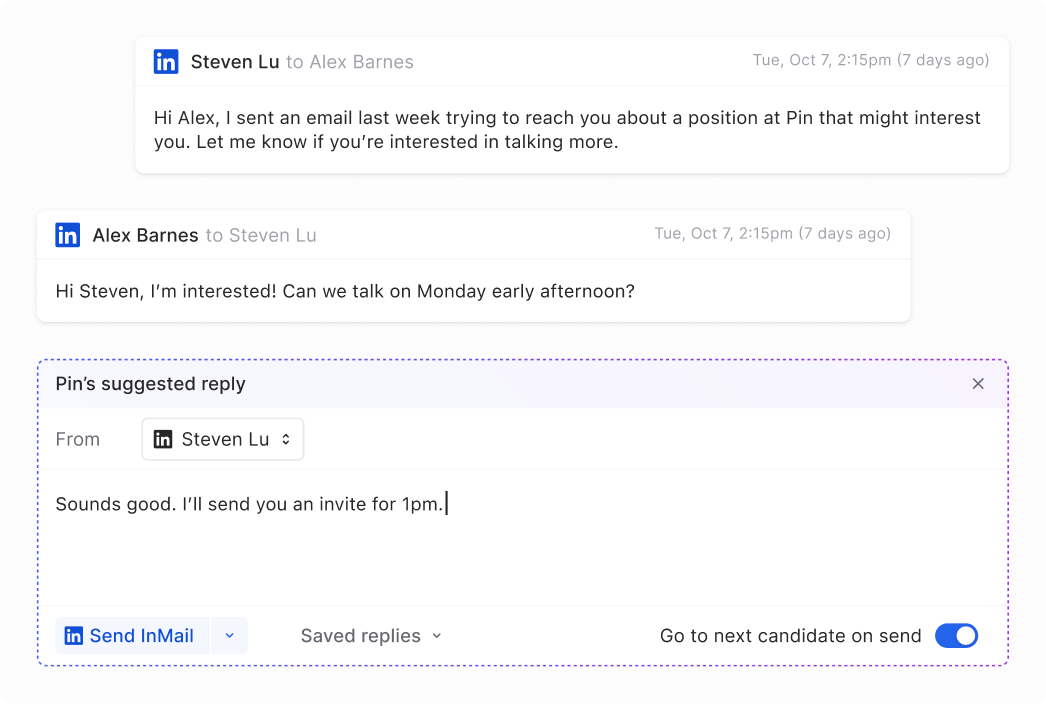
Task: Click first message timestamp Tue, Oct 7
Action: point(870,60)
